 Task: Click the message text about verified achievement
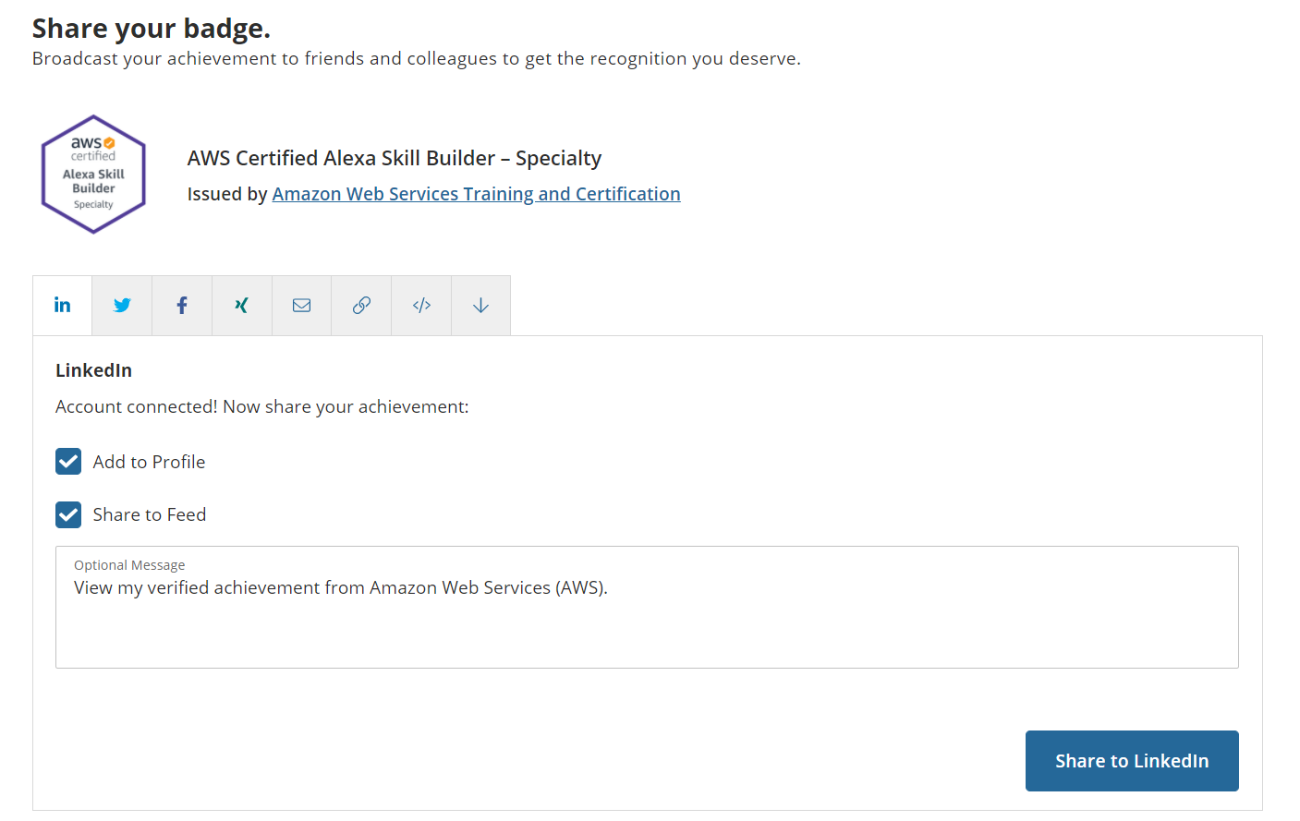tap(340, 588)
